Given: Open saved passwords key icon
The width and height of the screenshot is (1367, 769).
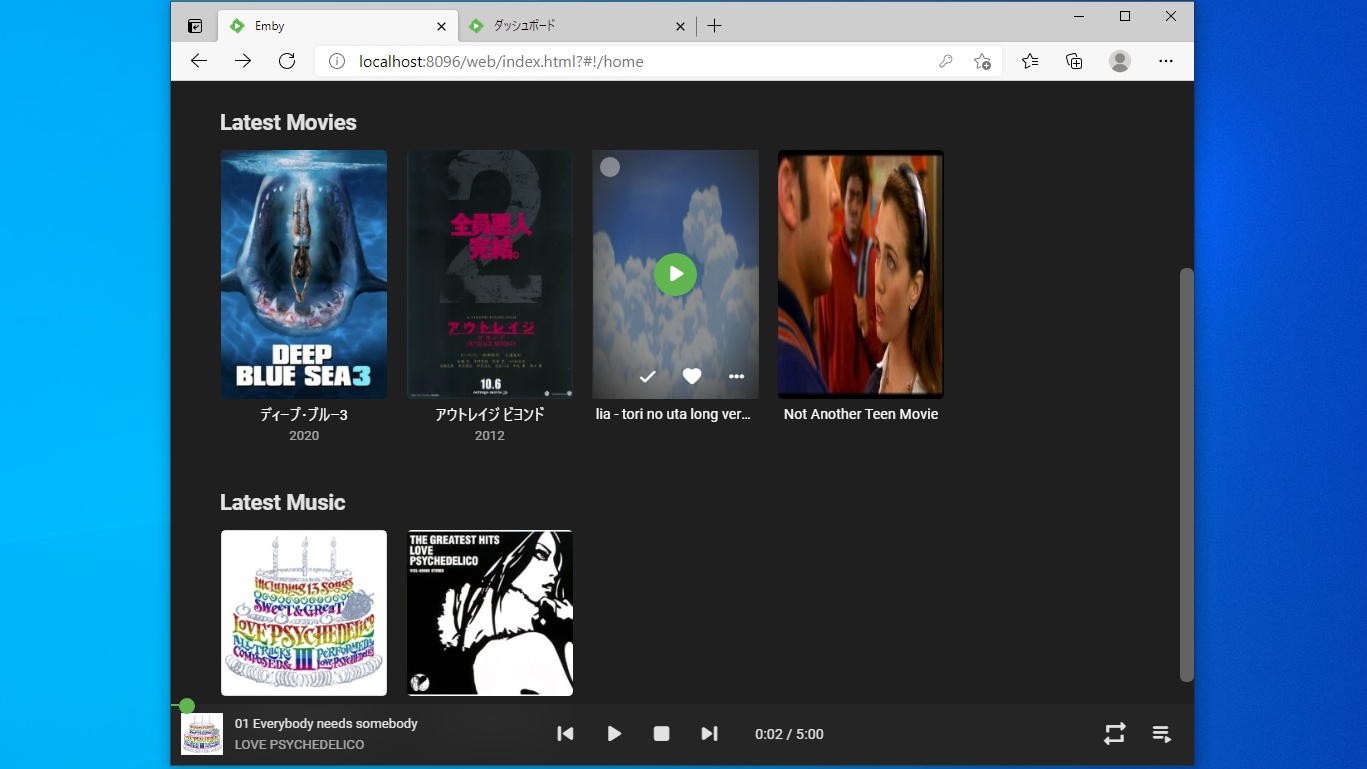Looking at the screenshot, I should coord(945,61).
